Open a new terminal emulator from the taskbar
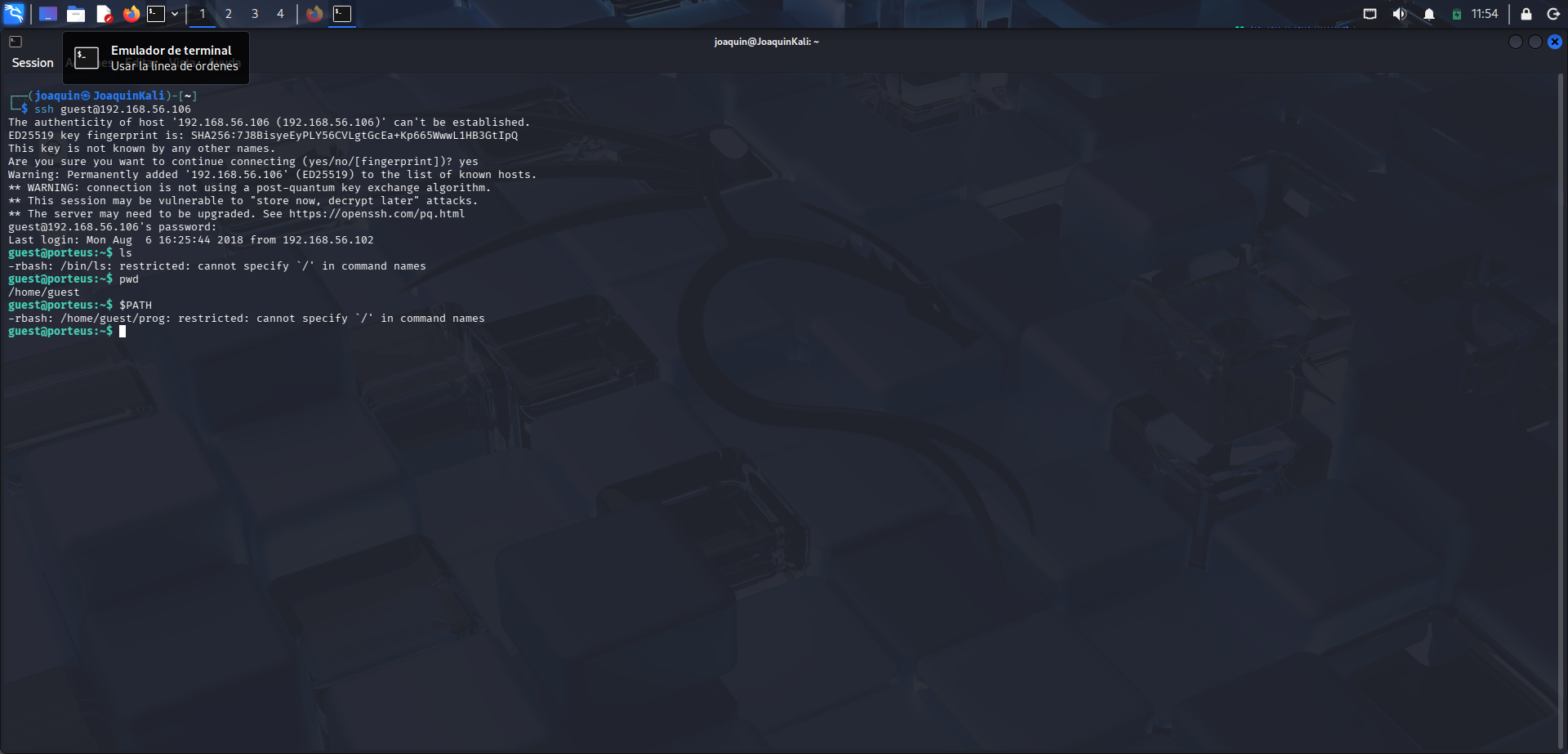1568x754 pixels. (x=156, y=13)
